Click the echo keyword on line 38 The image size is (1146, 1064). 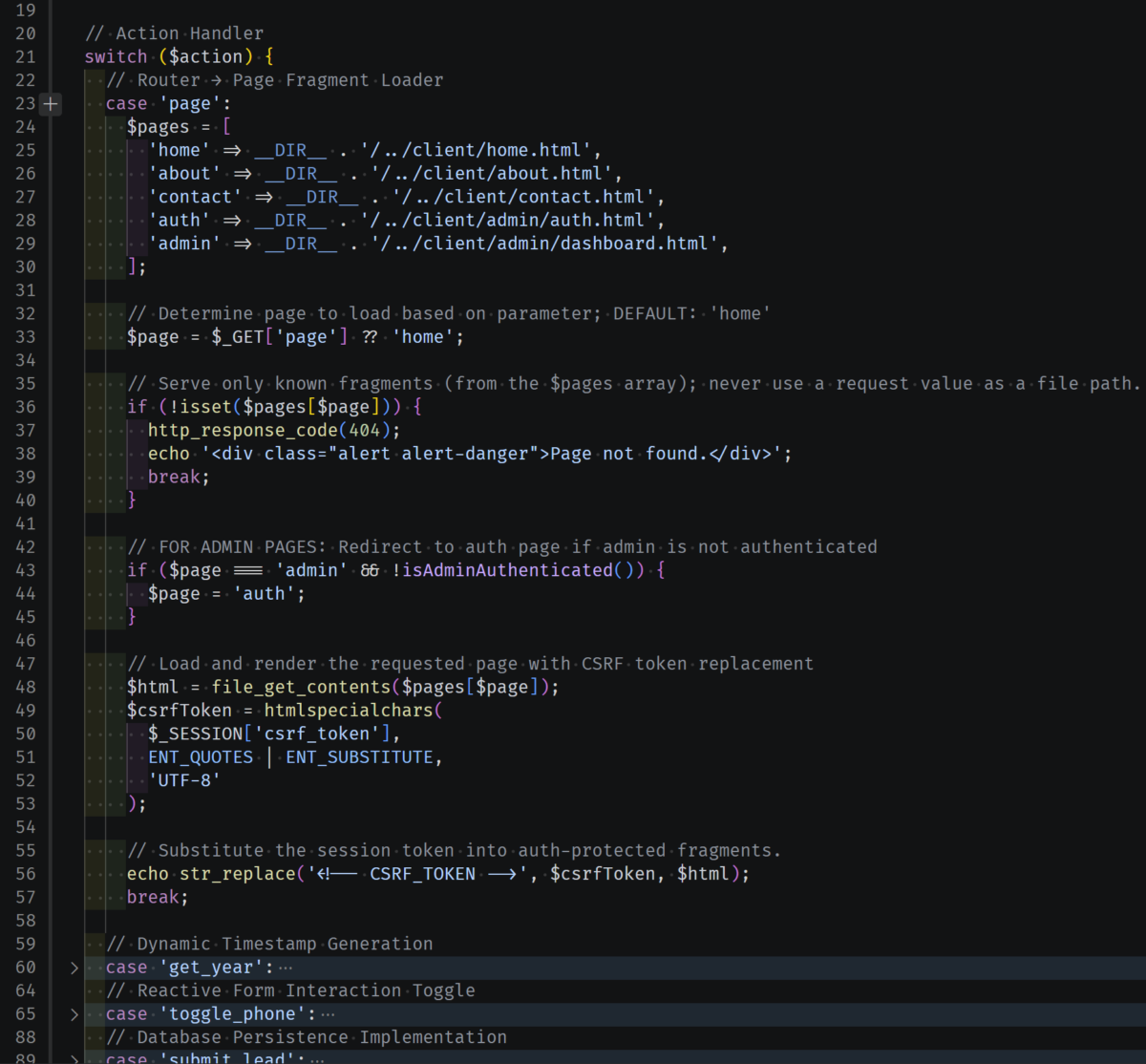169,454
